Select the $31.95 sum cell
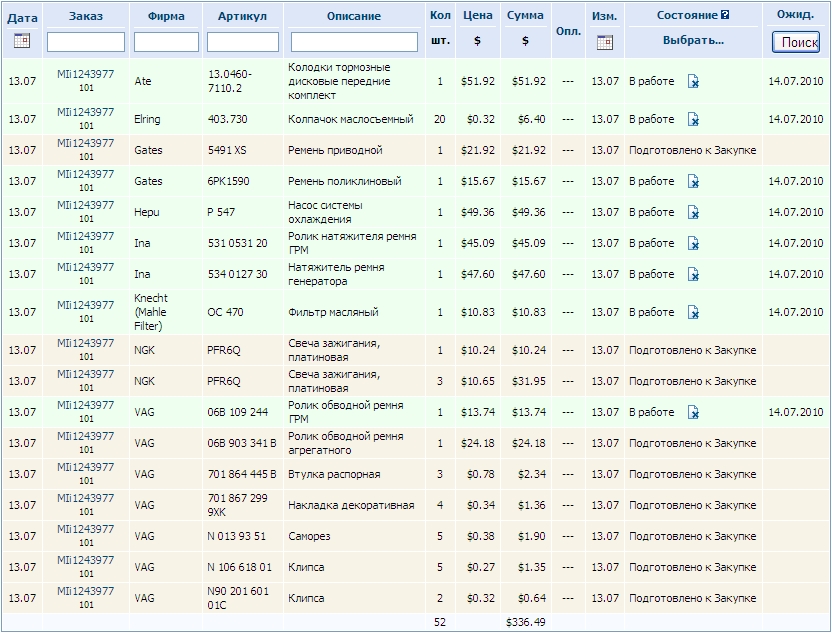 point(528,381)
